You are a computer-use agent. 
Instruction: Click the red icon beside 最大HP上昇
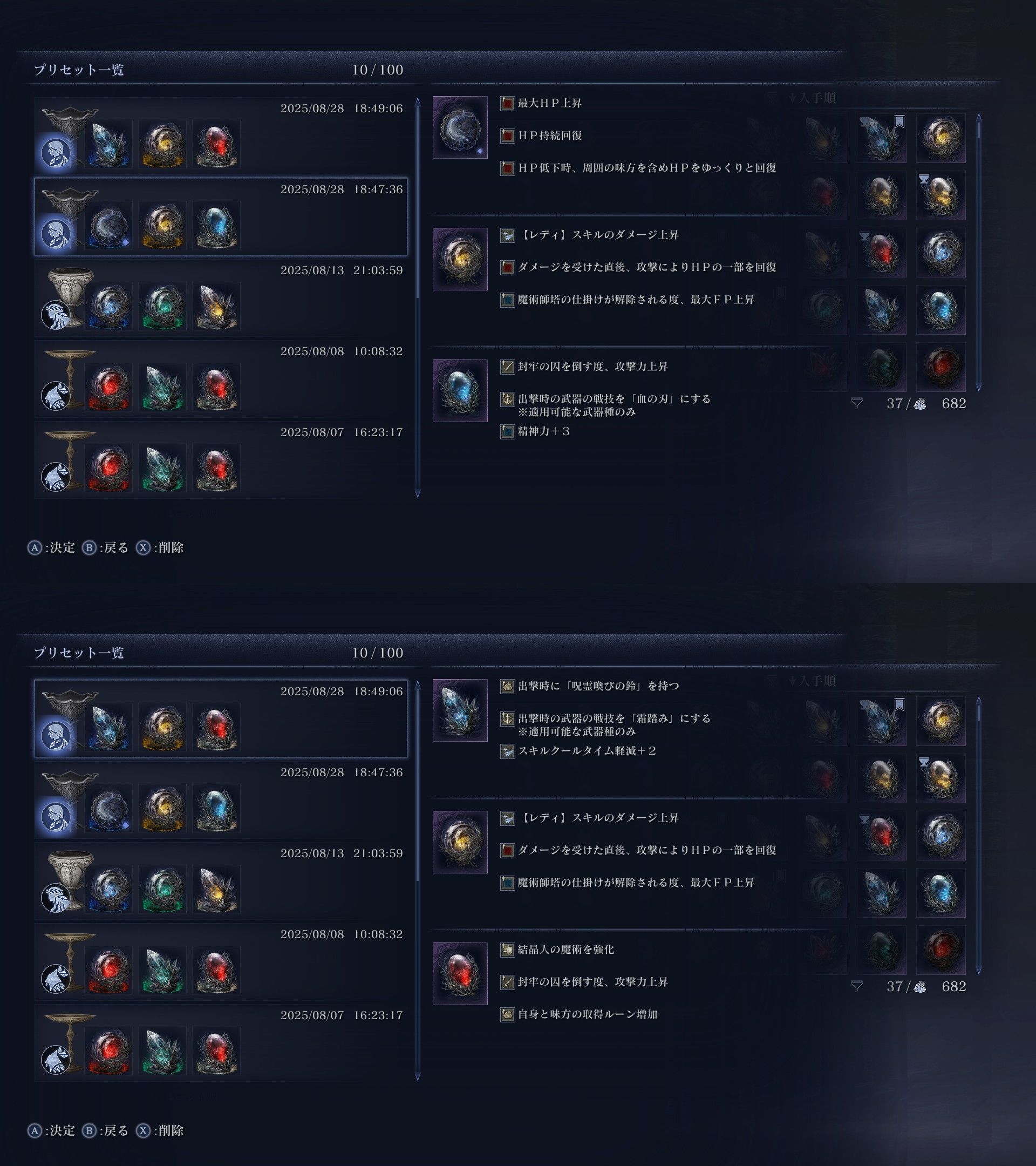[507, 104]
